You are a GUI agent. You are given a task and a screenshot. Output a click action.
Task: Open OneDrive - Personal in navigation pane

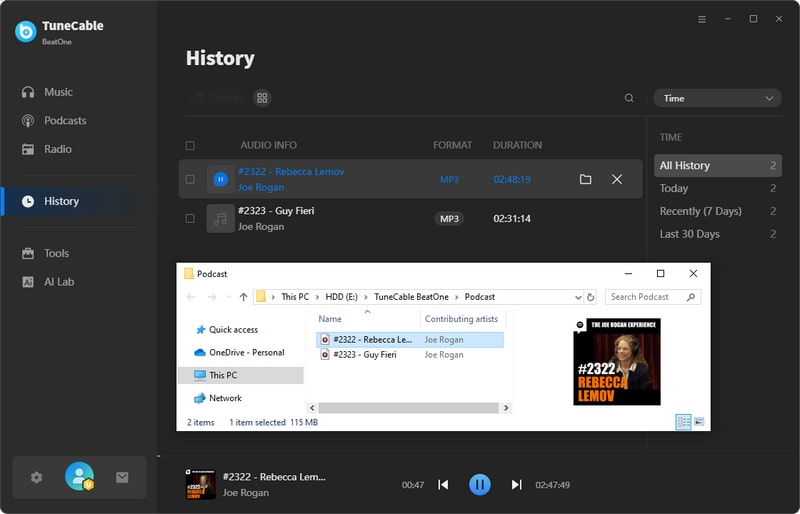point(239,353)
